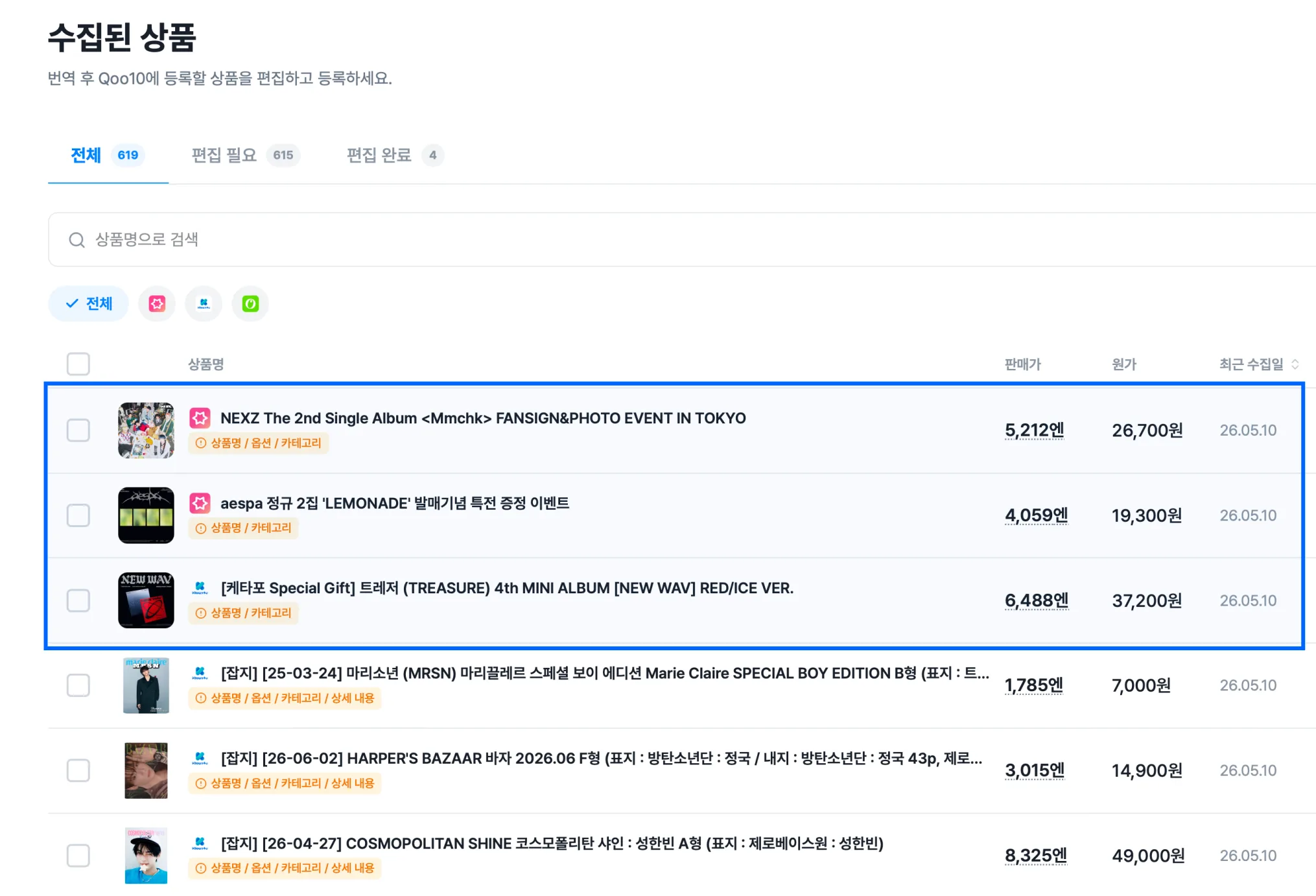The width and height of the screenshot is (1316, 896).
Task: Open aespa 정규 2집 LEMONADE product title
Action: click(395, 503)
